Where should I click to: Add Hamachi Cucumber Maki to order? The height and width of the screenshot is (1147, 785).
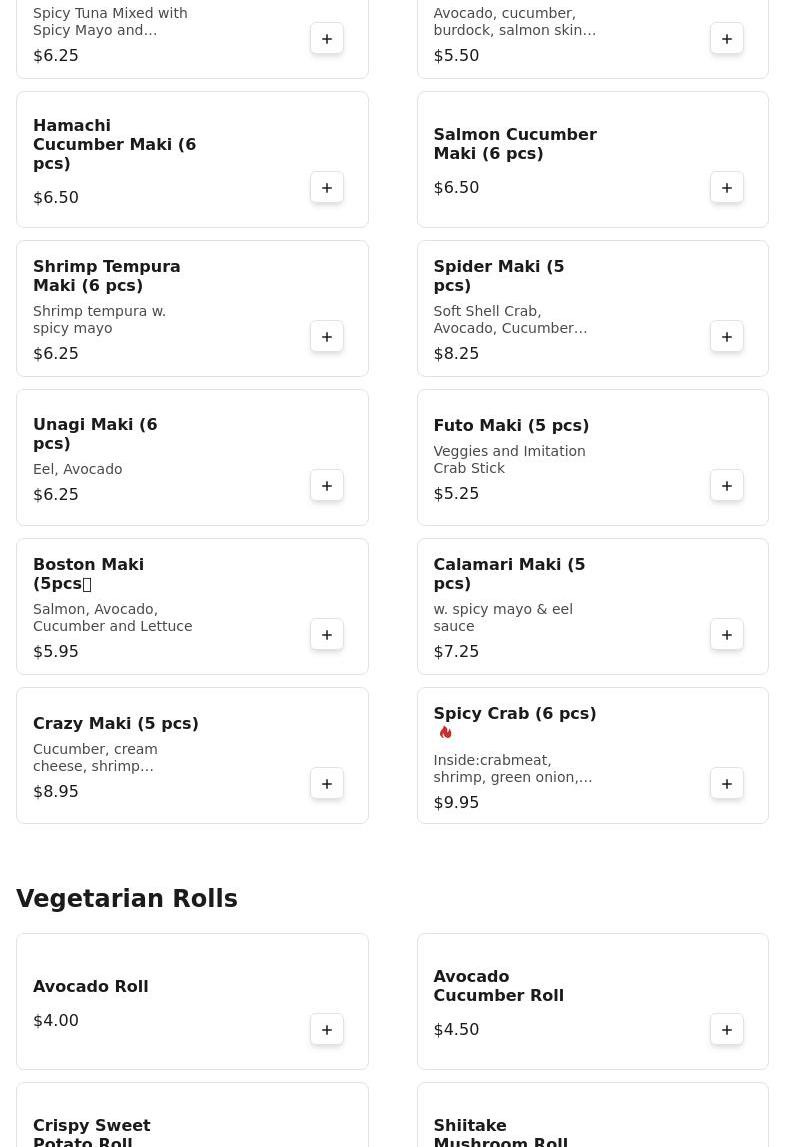pyautogui.click(x=327, y=188)
